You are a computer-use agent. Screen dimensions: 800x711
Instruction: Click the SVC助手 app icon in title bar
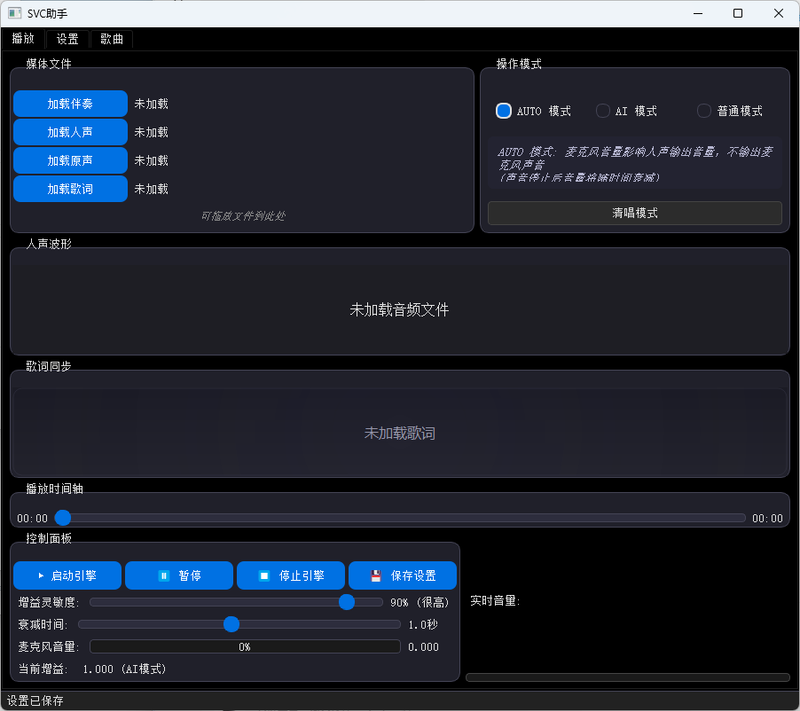tap(15, 13)
